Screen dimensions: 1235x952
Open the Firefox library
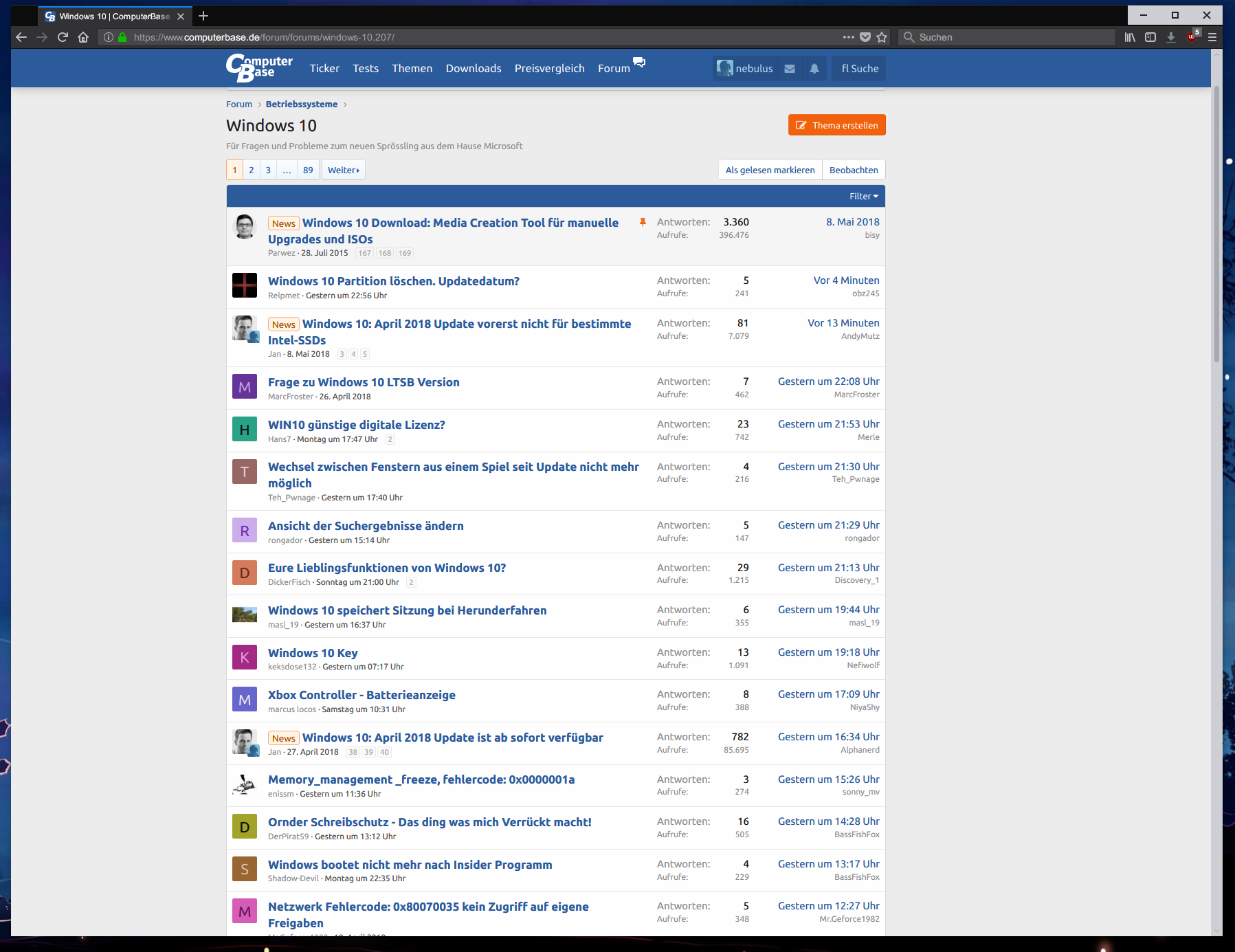tap(1130, 37)
